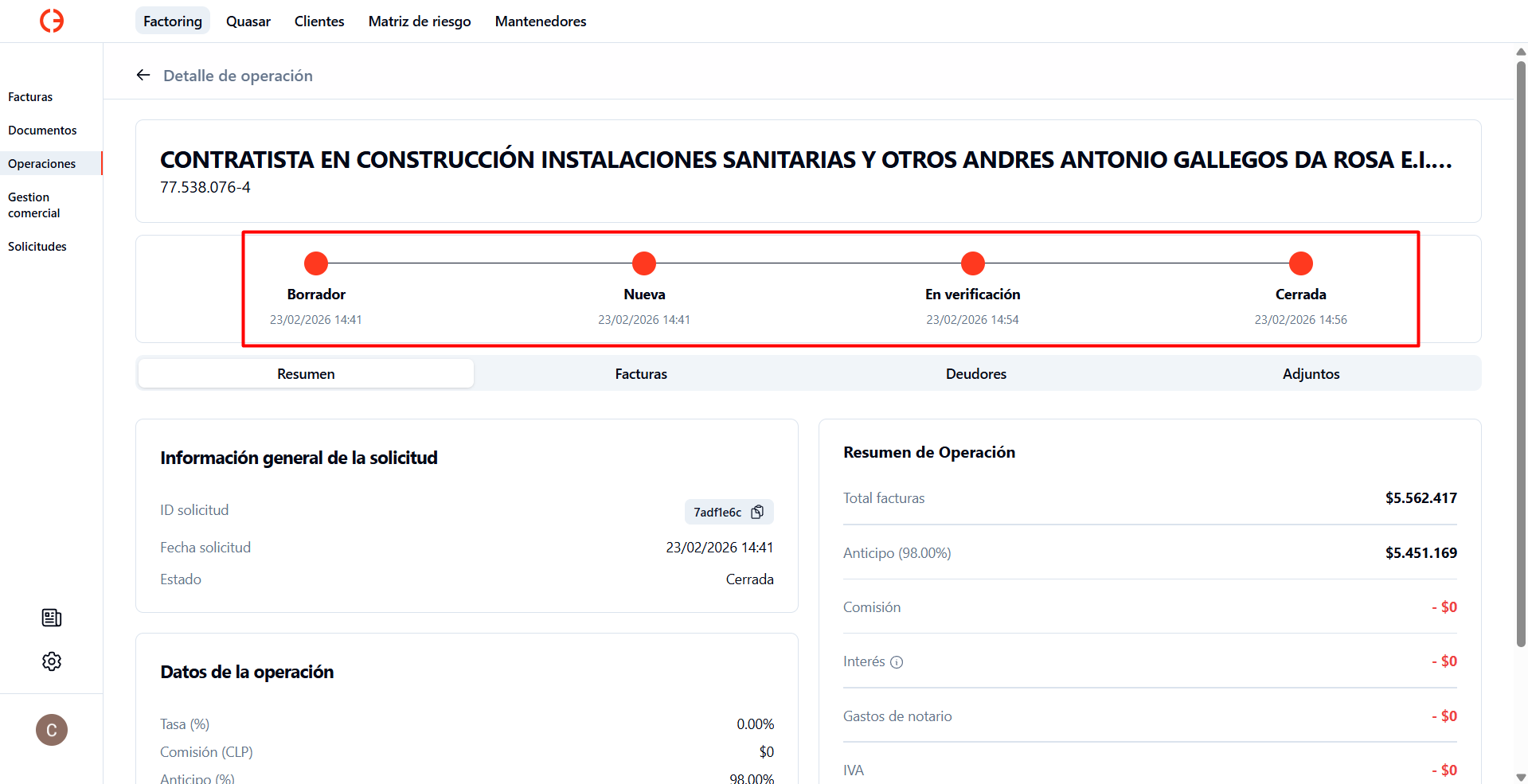
Task: Click the red logo at top left
Action: click(52, 21)
